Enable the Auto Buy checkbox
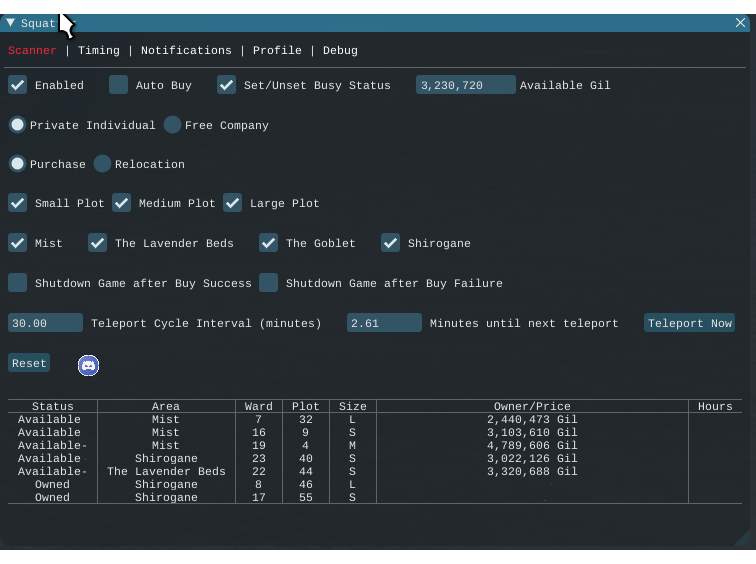Screen dimensions: 756x564 pyautogui.click(x=119, y=85)
